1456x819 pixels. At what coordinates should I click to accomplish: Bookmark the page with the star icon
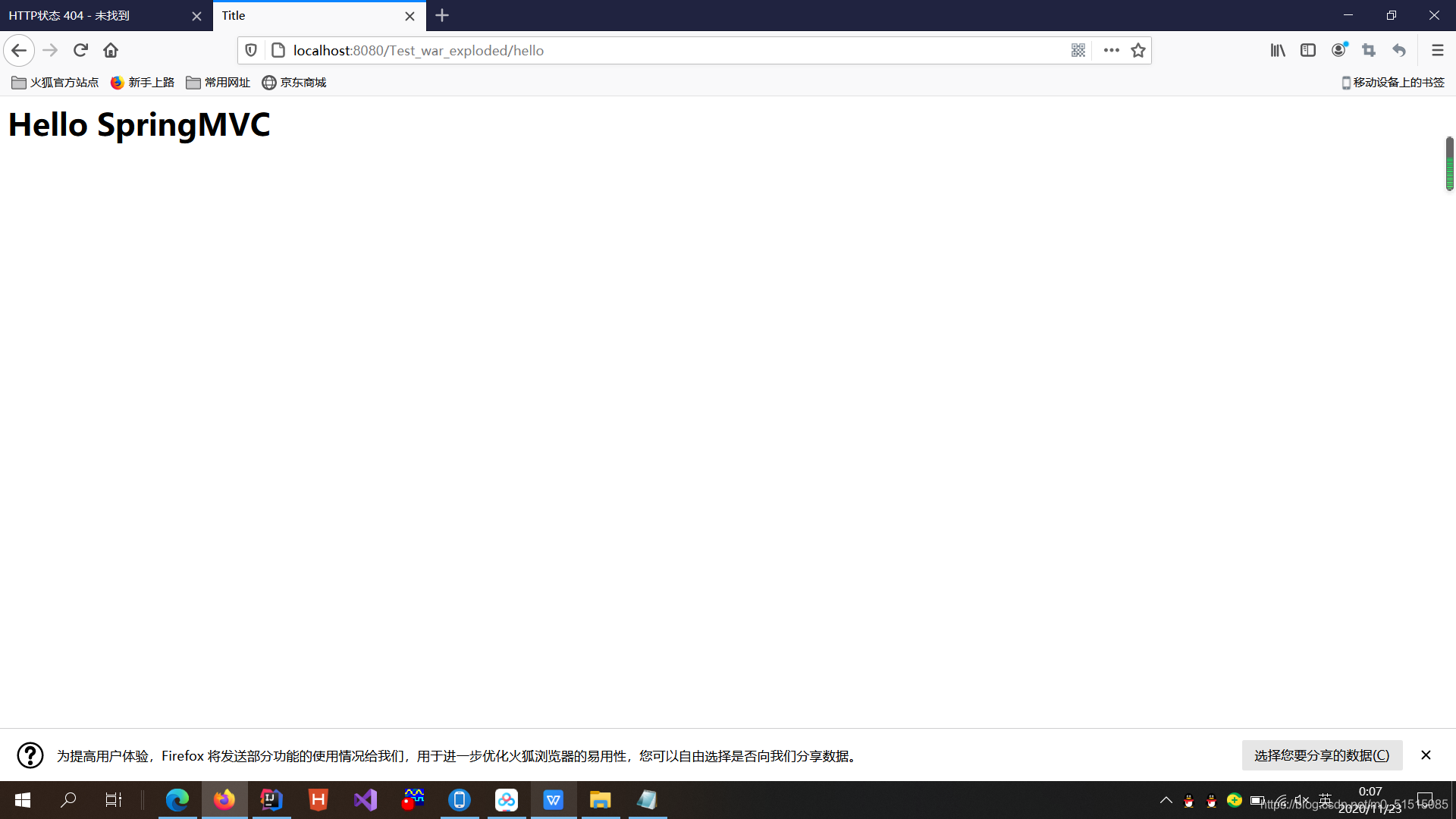1138,50
